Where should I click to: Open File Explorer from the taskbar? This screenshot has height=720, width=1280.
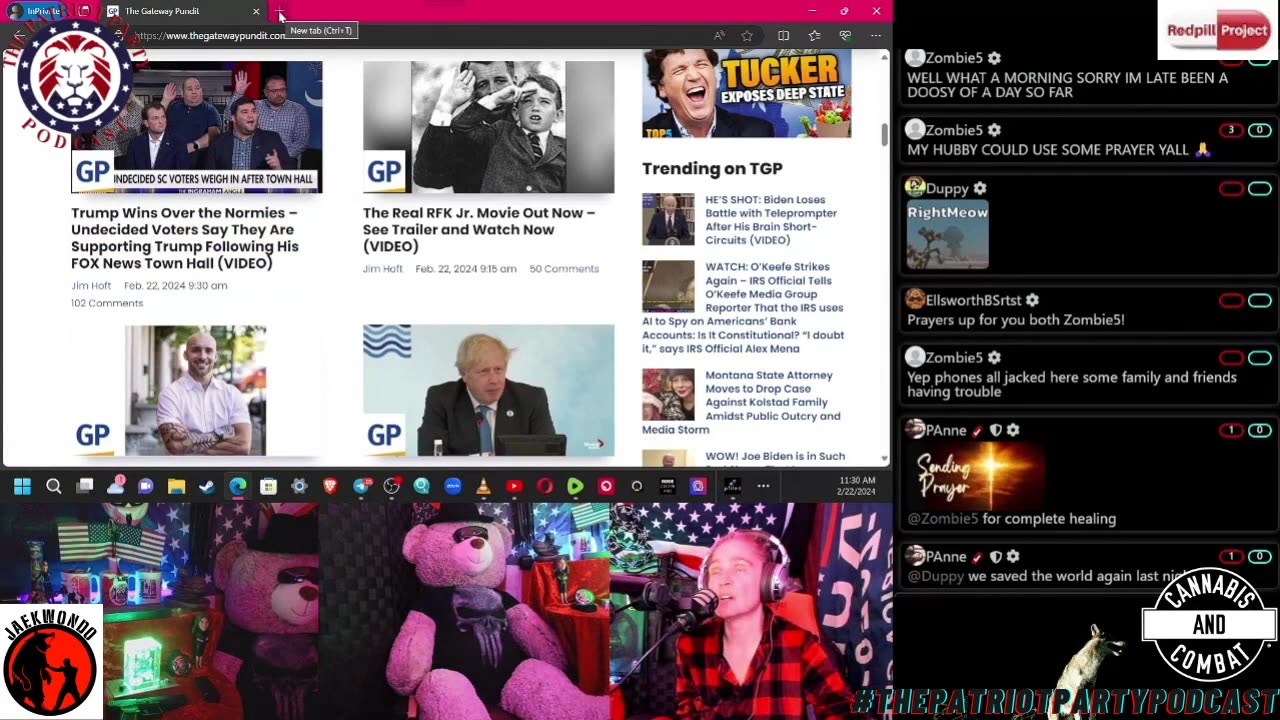[x=176, y=486]
